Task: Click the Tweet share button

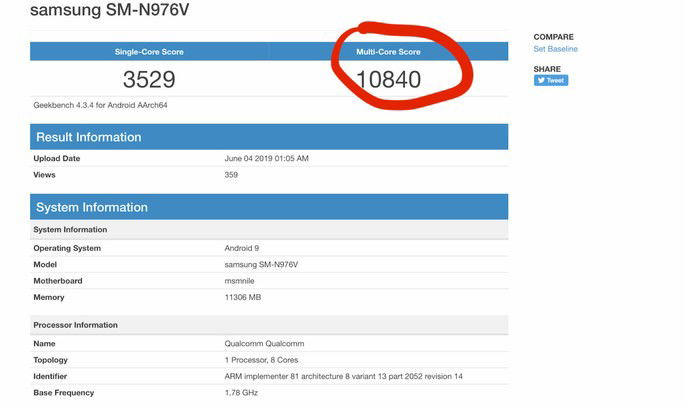Action: click(x=550, y=80)
